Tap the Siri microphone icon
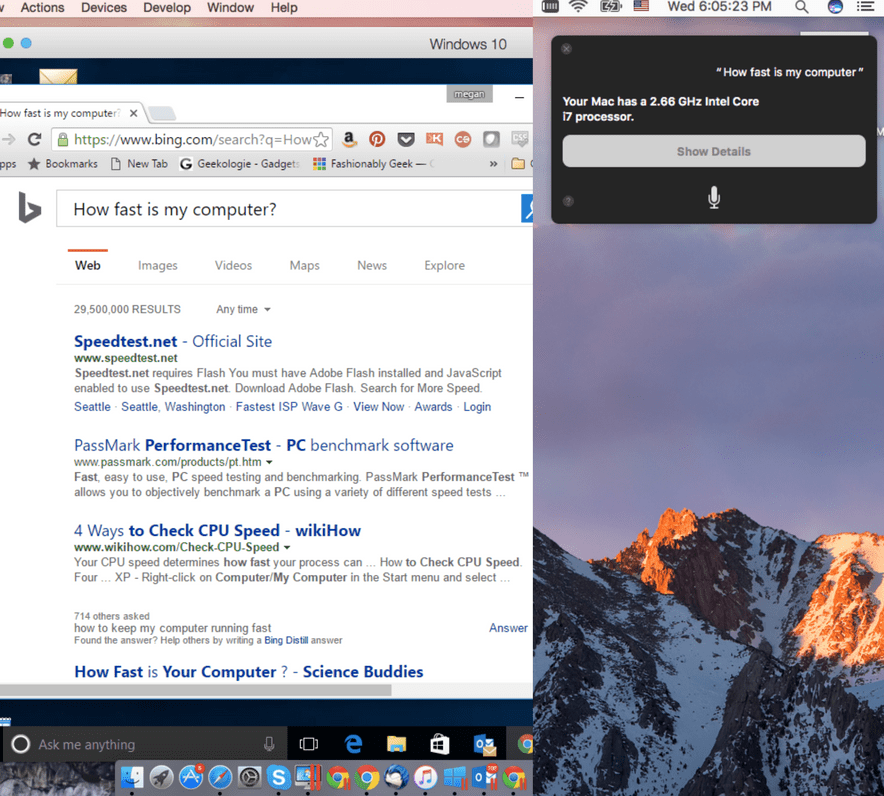This screenshot has width=884, height=796. coord(714,197)
